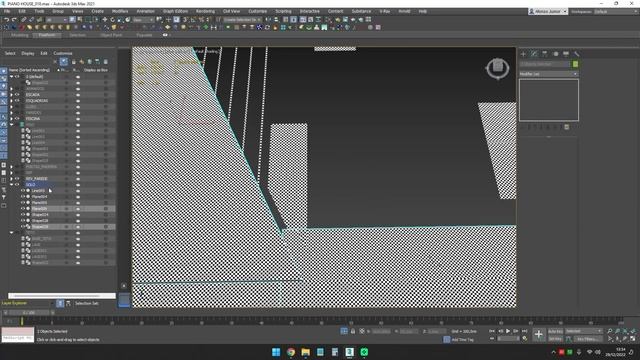Click the pin stack icon in modifier panel
Screen dimensions: 640x360
523,127
